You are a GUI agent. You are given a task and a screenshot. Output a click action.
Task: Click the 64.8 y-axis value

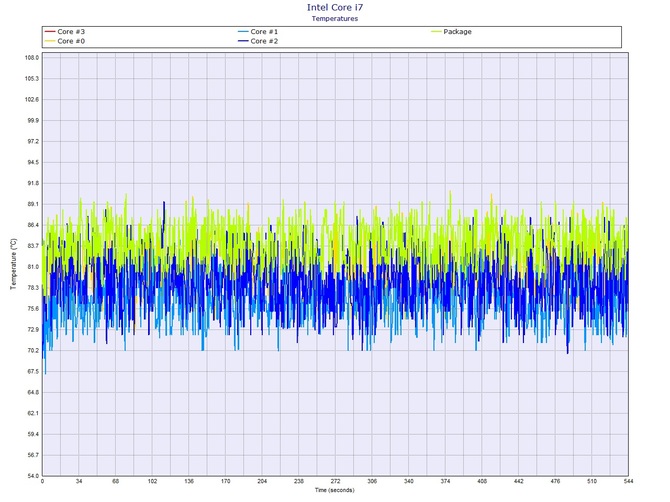(x=33, y=393)
